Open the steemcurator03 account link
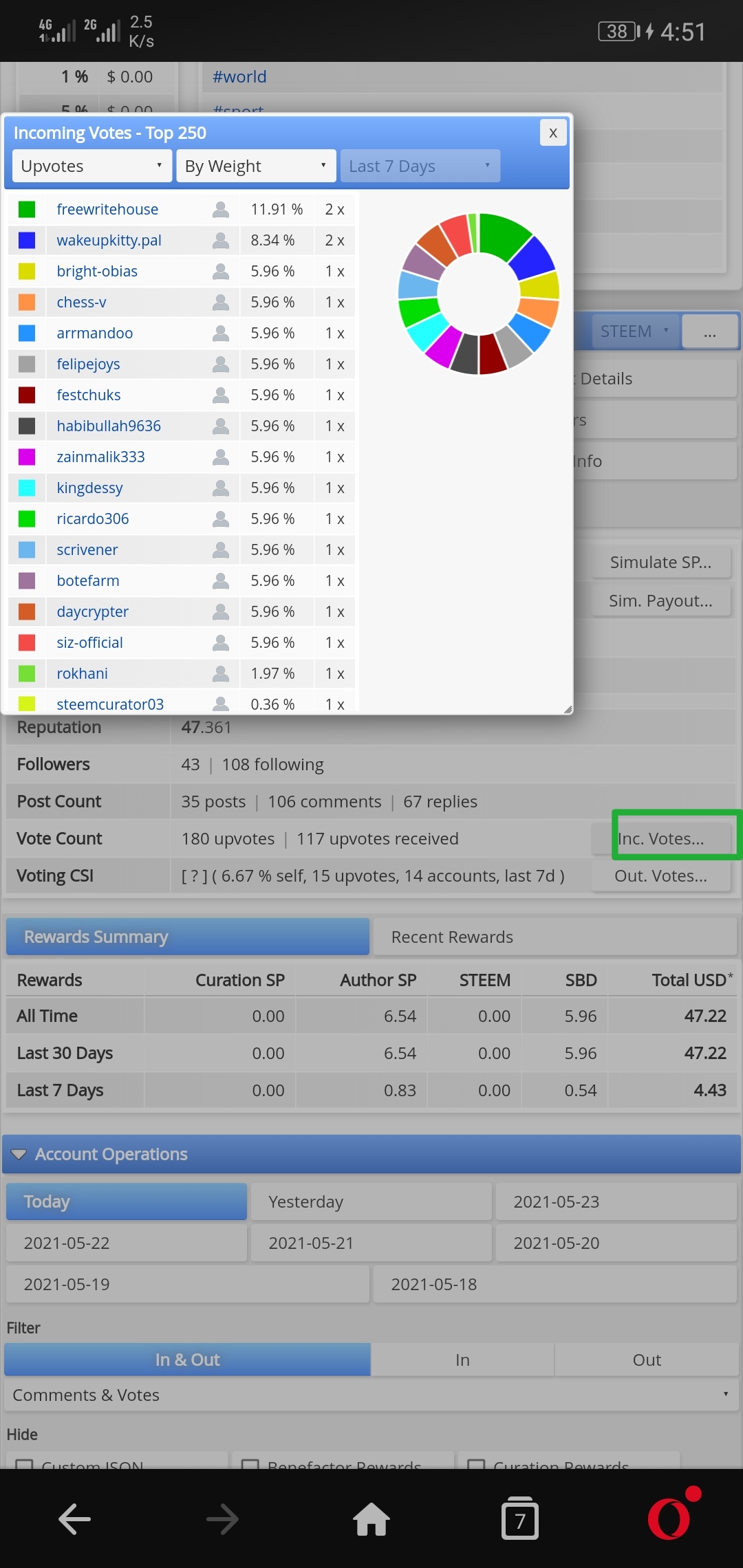743x1568 pixels. [110, 704]
